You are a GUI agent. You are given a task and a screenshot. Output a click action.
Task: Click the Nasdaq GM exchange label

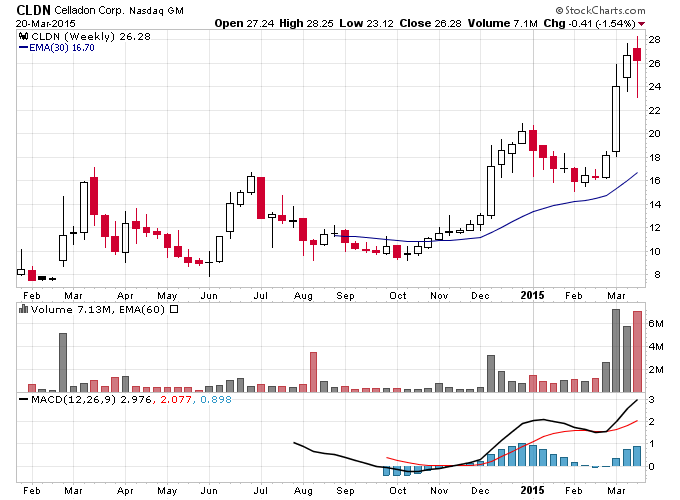tap(156, 10)
